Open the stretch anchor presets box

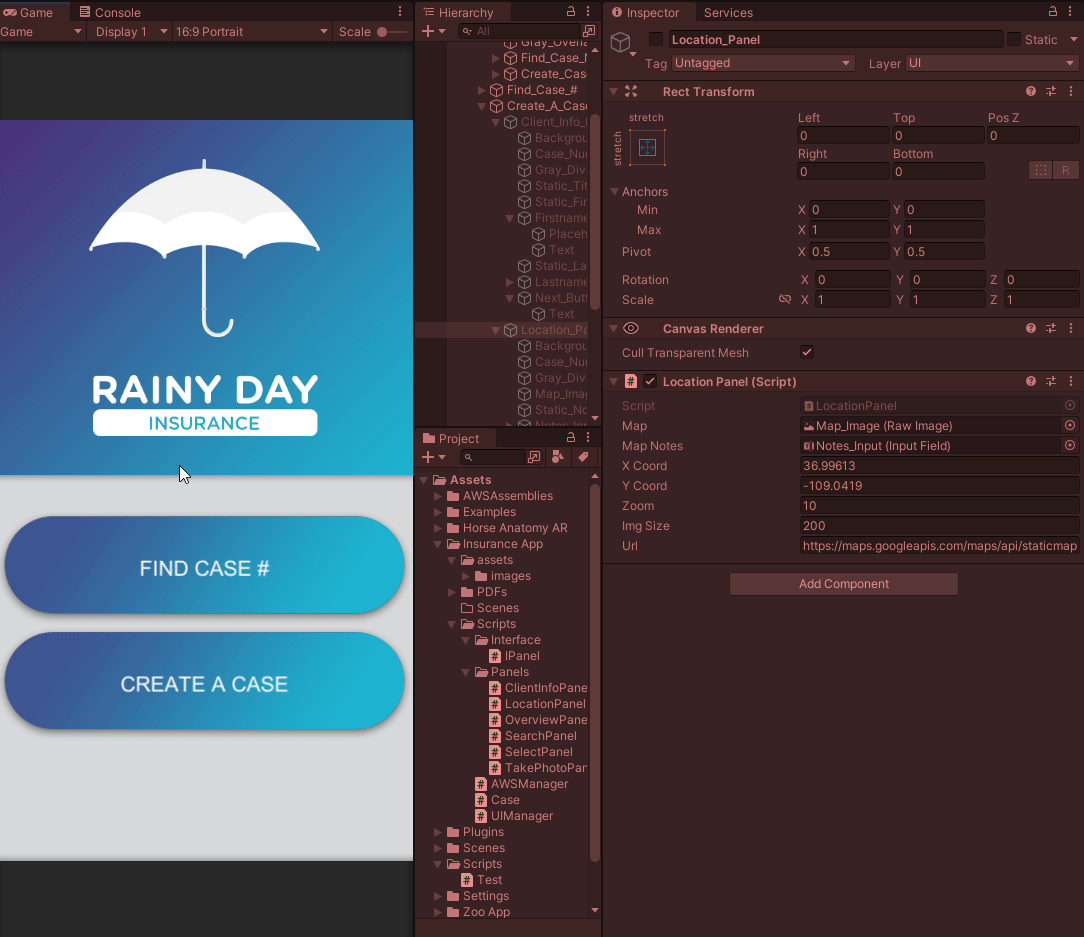coord(648,147)
